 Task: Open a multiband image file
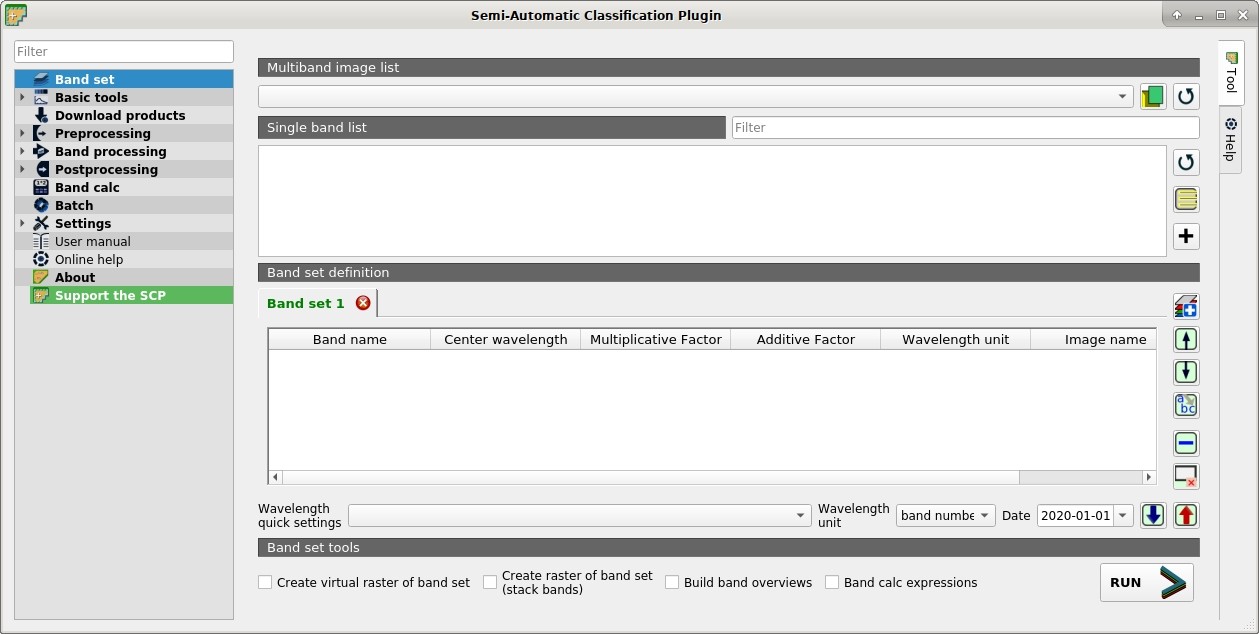tap(1153, 97)
